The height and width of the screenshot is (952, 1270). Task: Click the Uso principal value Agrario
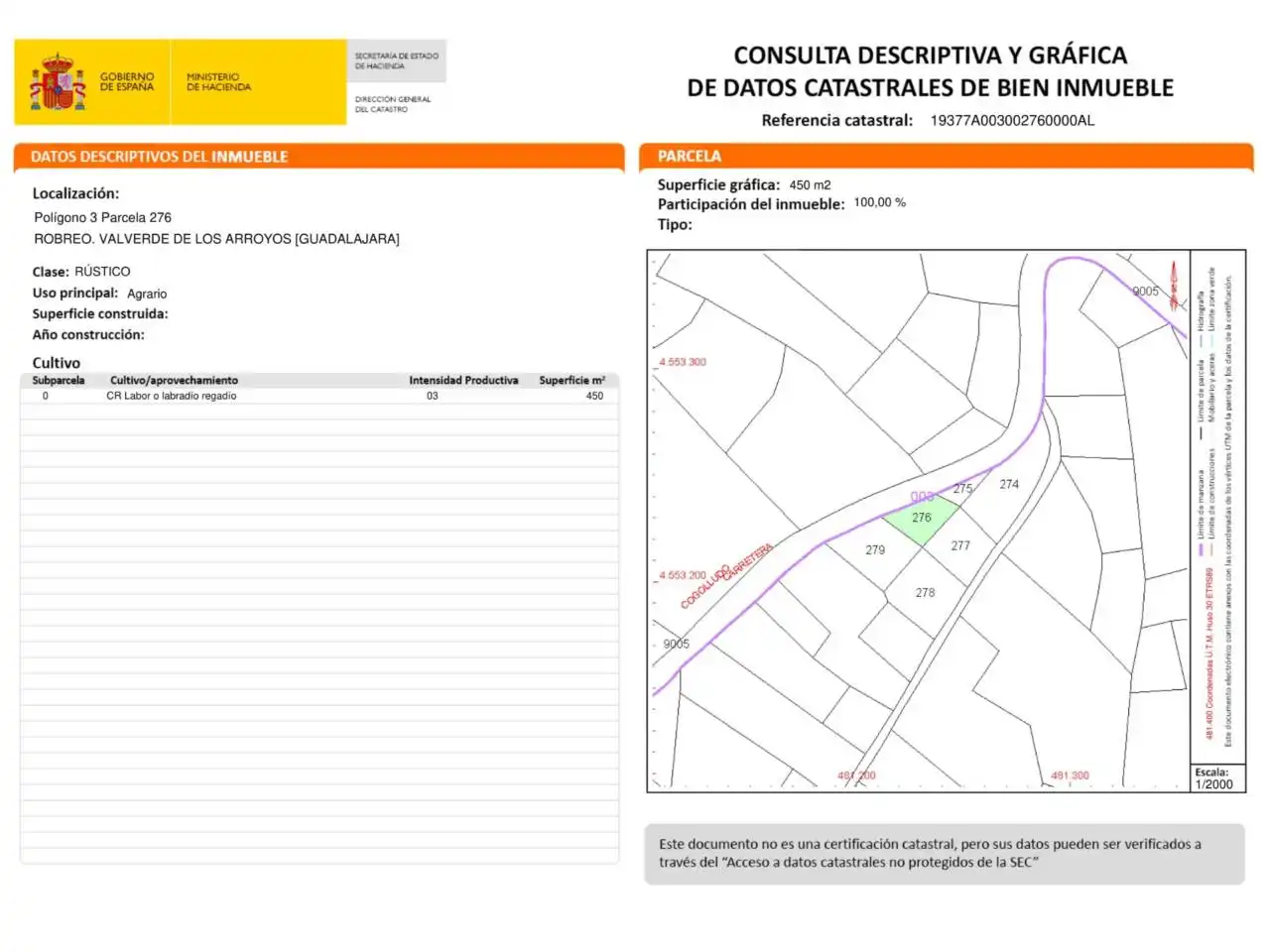coord(147,294)
